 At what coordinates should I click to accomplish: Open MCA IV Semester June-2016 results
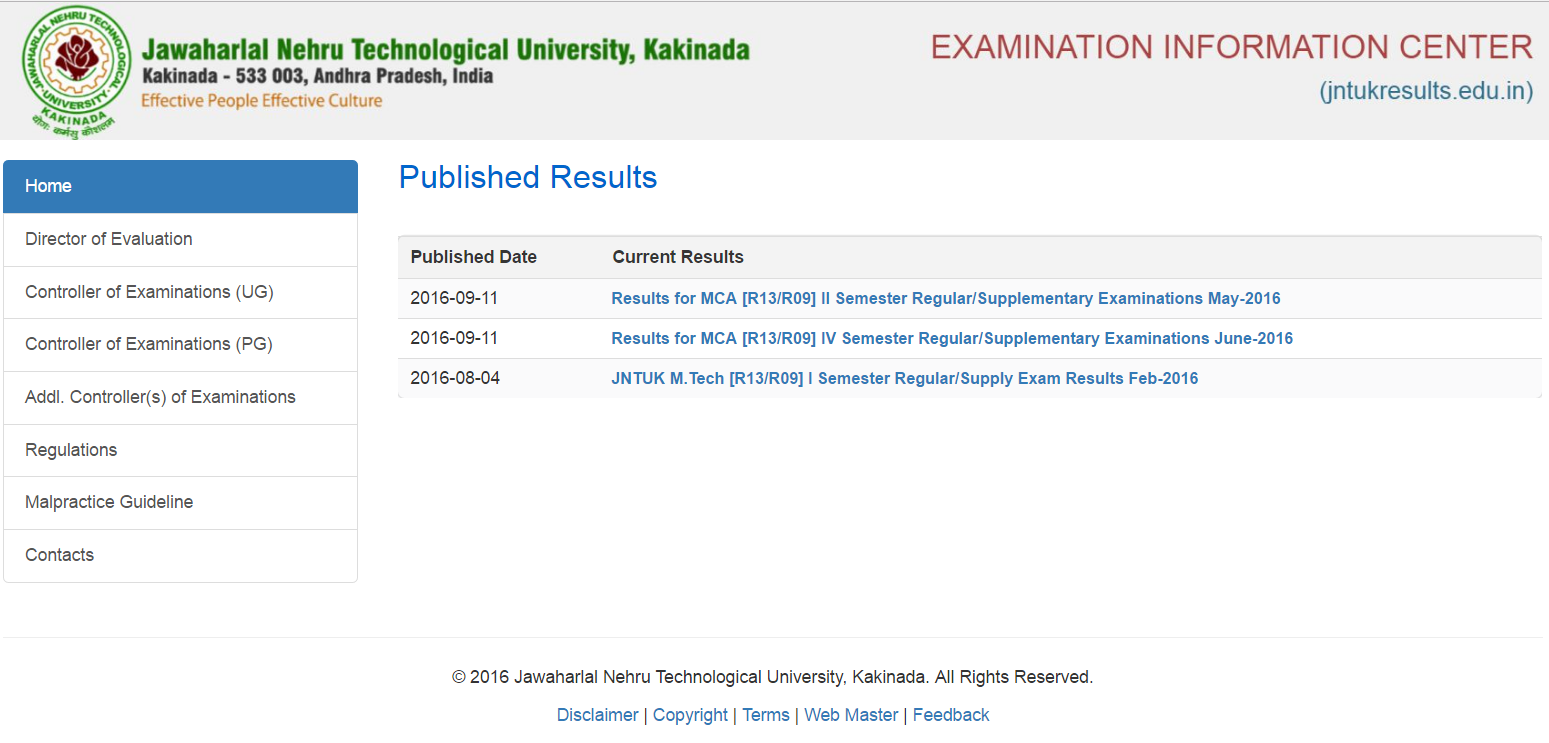tap(952, 338)
